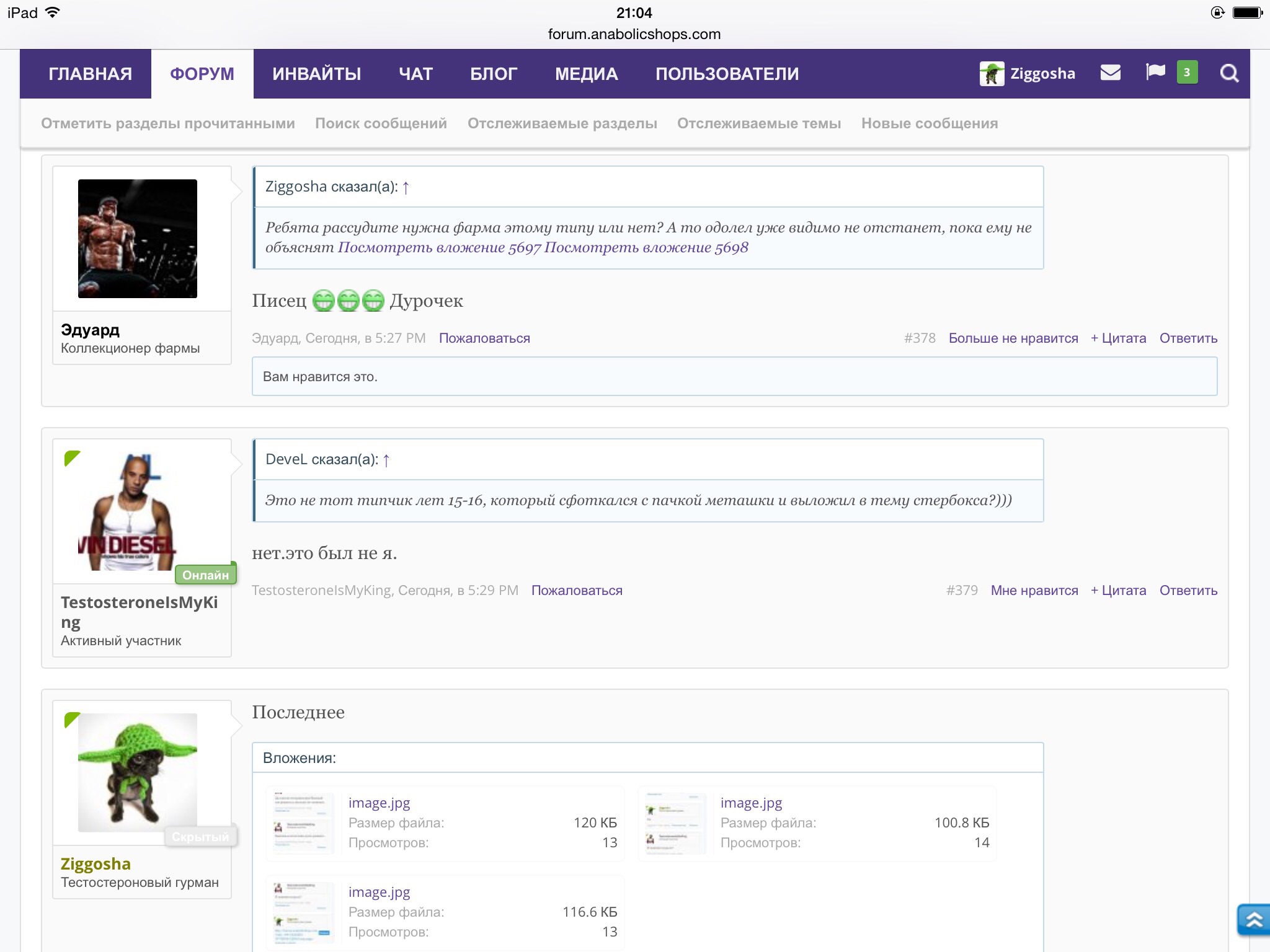Switch to the ИНВАЙТЫ tab
Image resolution: width=1270 pixels, height=952 pixels.
tap(316, 74)
